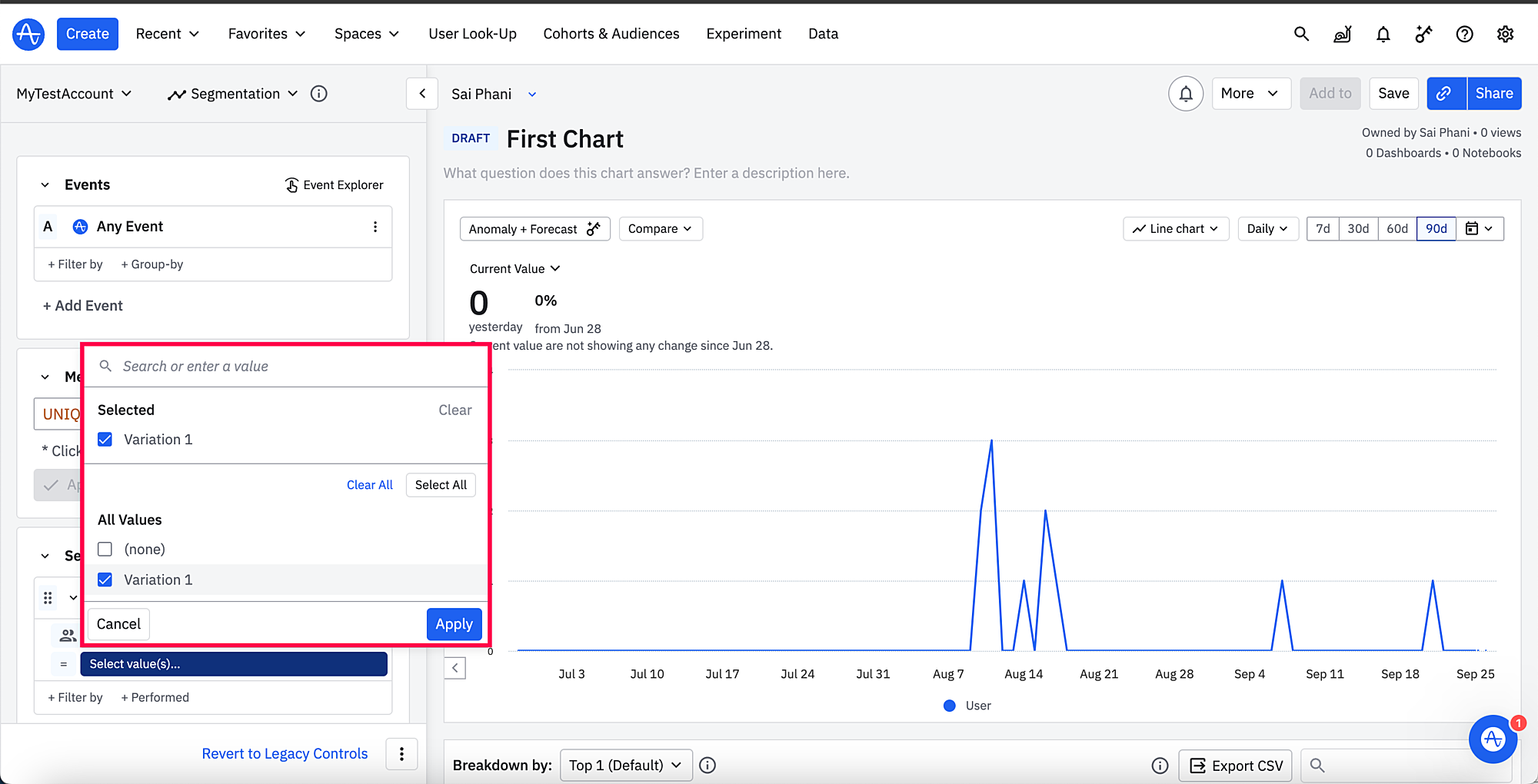Viewport: 1538px width, 784px height.
Task: Open the help question mark icon
Action: pyautogui.click(x=1464, y=34)
